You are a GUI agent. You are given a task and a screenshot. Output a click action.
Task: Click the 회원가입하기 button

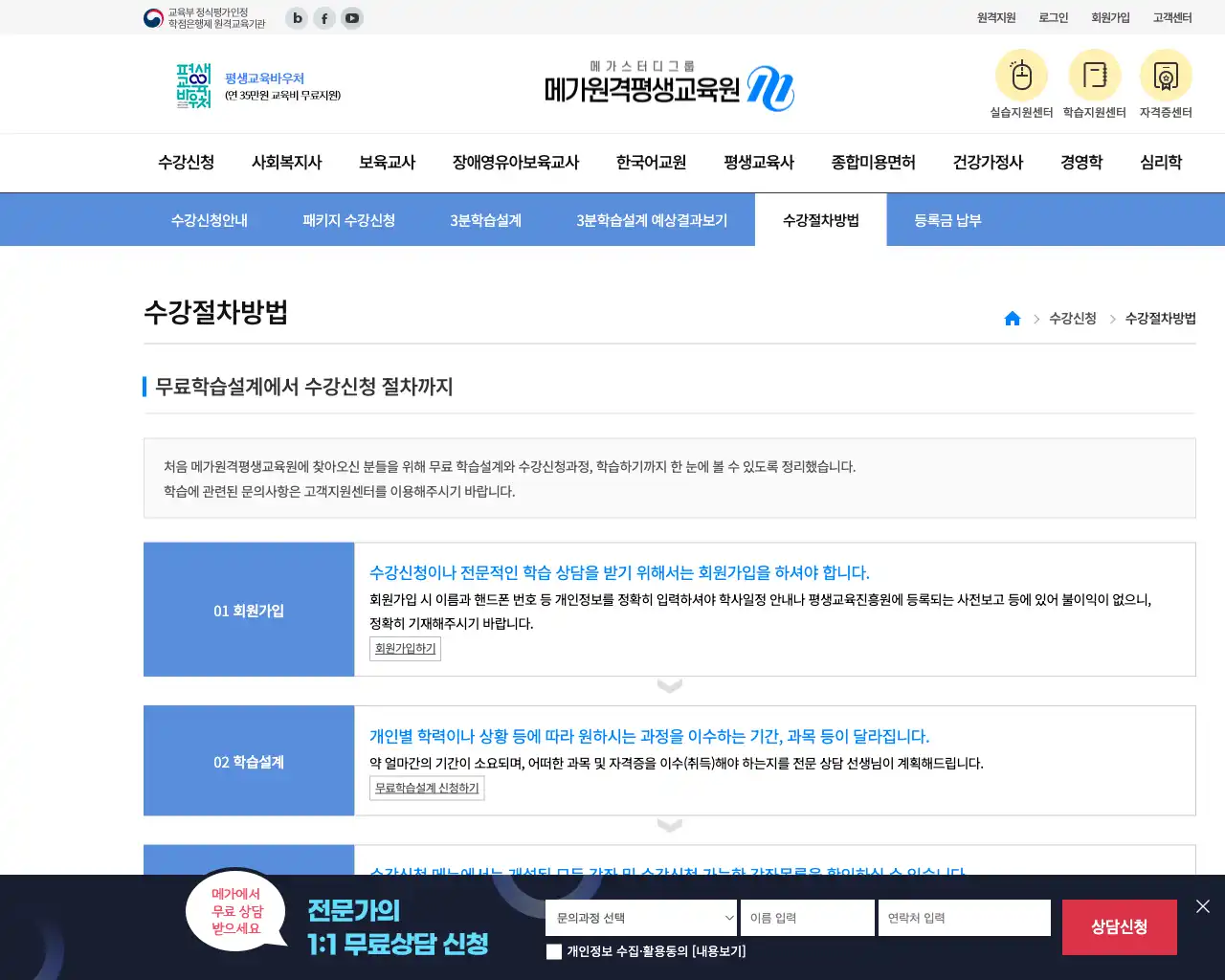click(x=405, y=648)
